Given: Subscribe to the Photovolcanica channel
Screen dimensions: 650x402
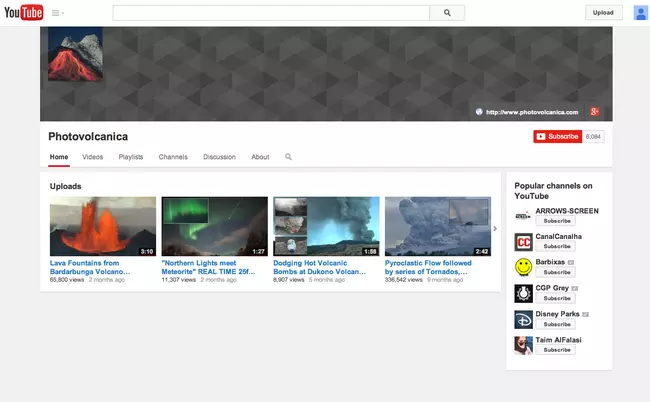Looking at the screenshot, I should click(x=557, y=136).
